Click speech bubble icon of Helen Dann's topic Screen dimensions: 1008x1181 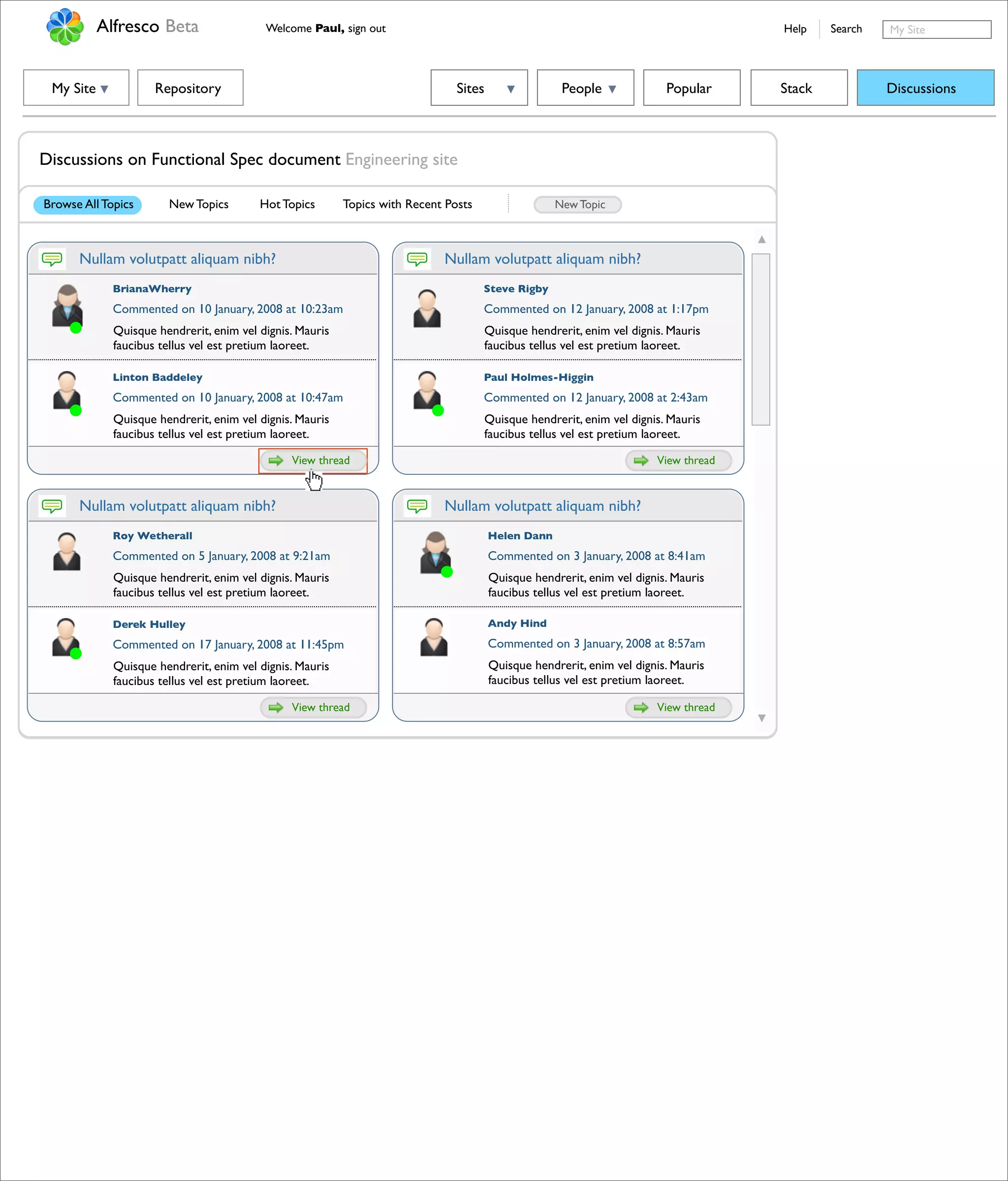[x=417, y=506]
